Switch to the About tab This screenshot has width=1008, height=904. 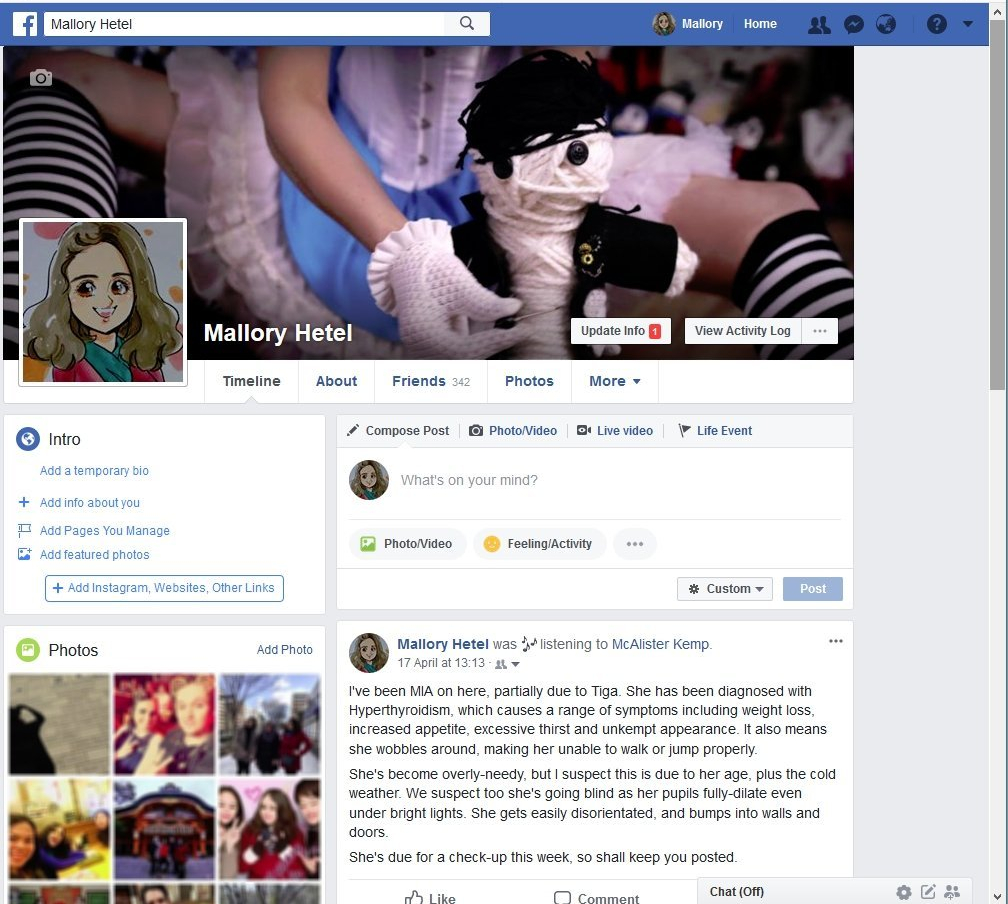(336, 381)
